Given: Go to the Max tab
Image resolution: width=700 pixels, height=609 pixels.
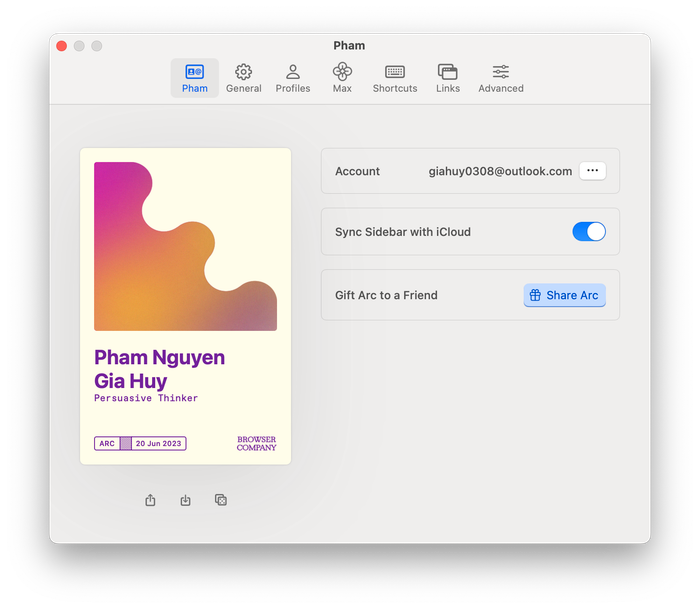Looking at the screenshot, I should click(342, 78).
